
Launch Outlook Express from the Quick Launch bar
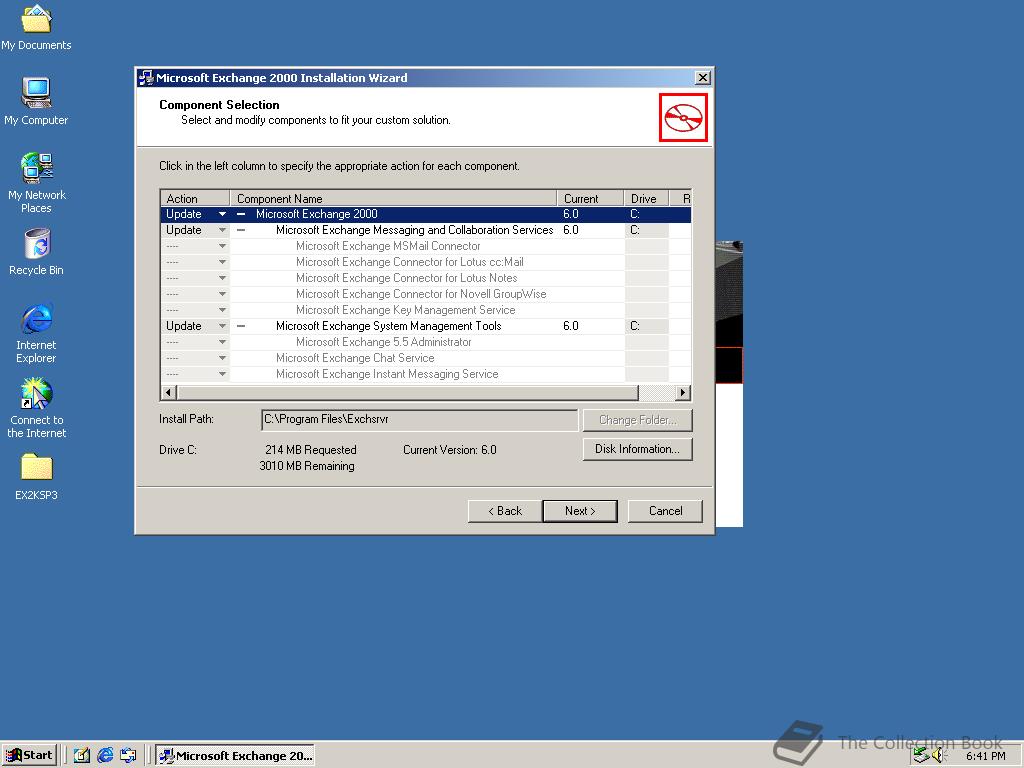pyautogui.click(x=128, y=755)
